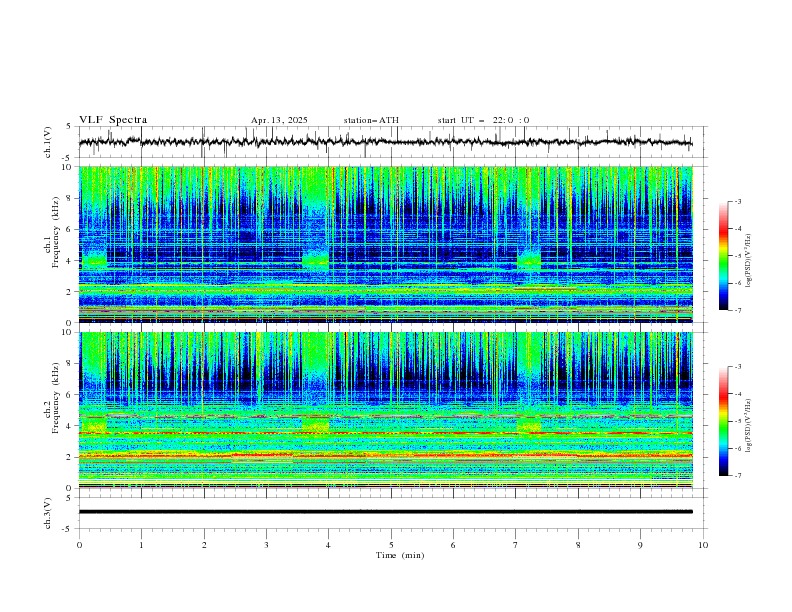Click the 'start UT = 22:0 :0' text
792x612 pixels.
483,120
